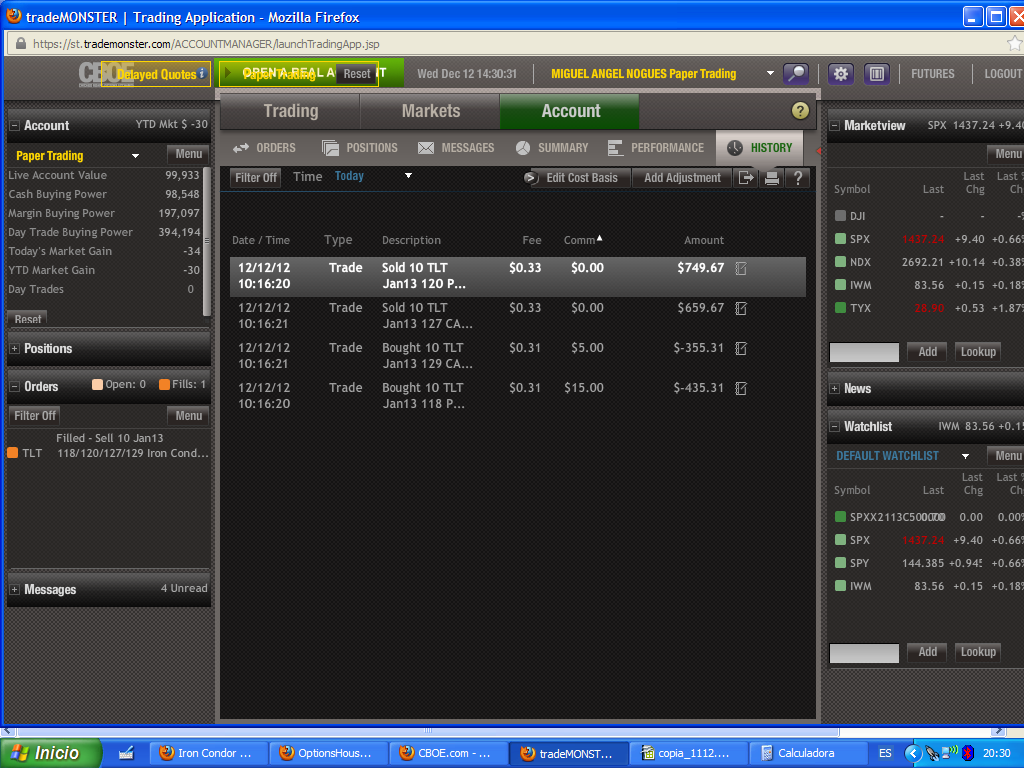Click the layout panel icon beside gear

[876, 74]
